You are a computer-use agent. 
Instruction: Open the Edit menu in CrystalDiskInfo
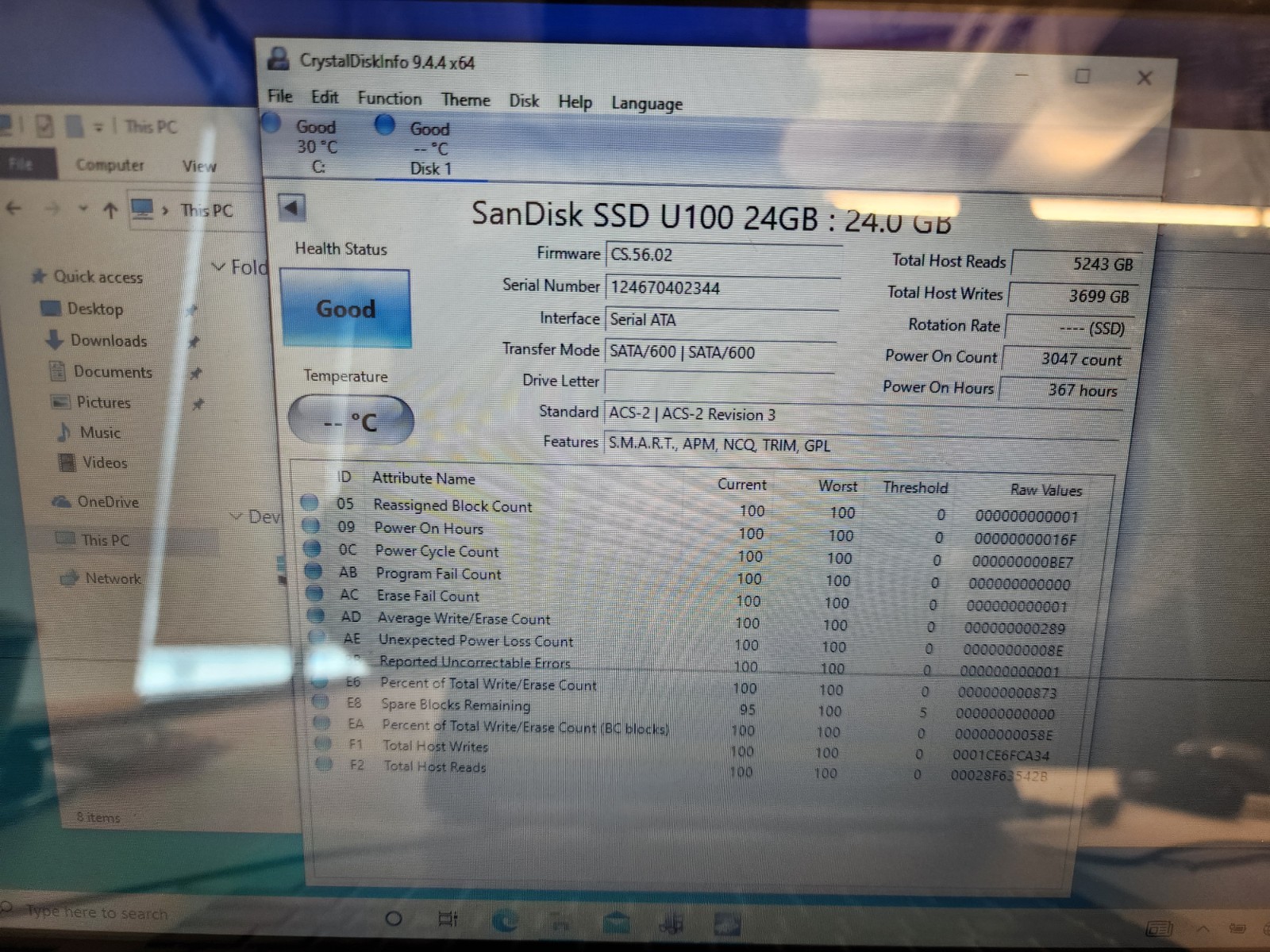coord(325,98)
